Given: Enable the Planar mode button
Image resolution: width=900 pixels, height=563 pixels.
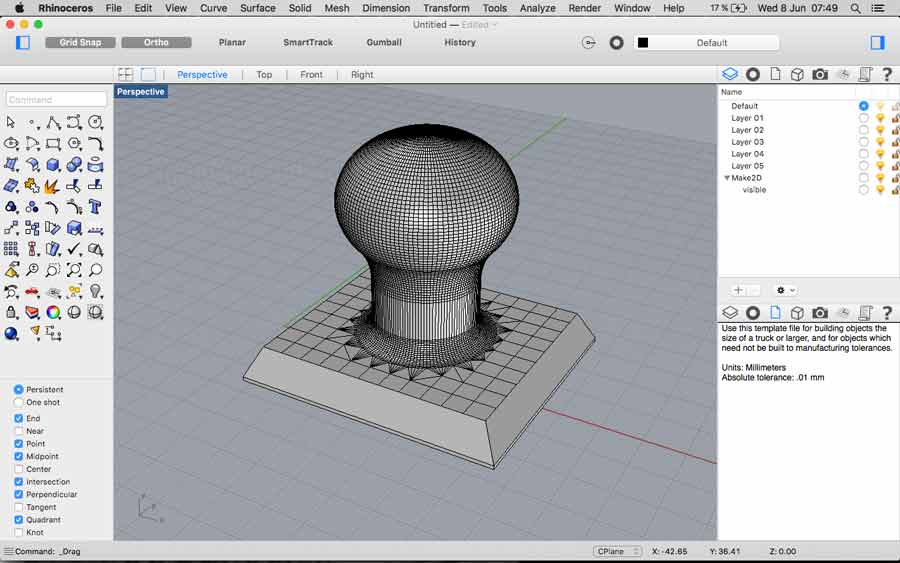Looking at the screenshot, I should [x=232, y=42].
